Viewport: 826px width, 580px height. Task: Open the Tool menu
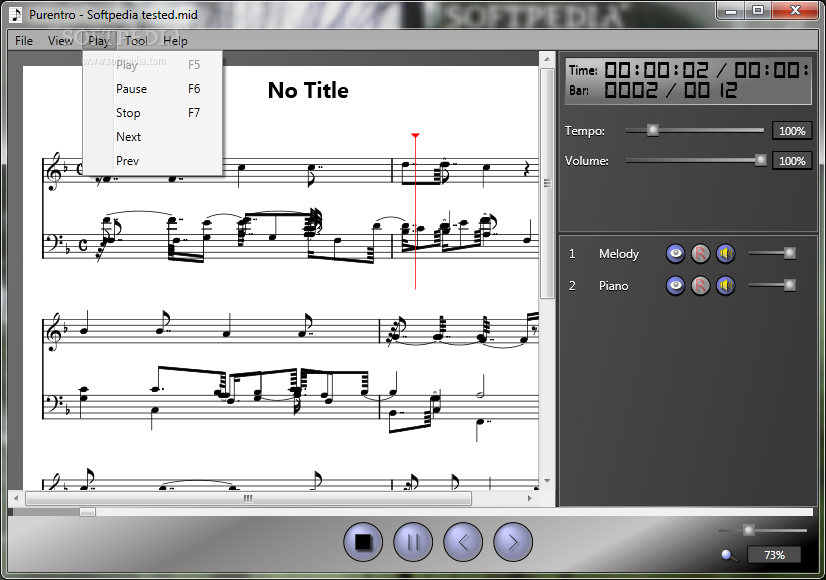[135, 41]
